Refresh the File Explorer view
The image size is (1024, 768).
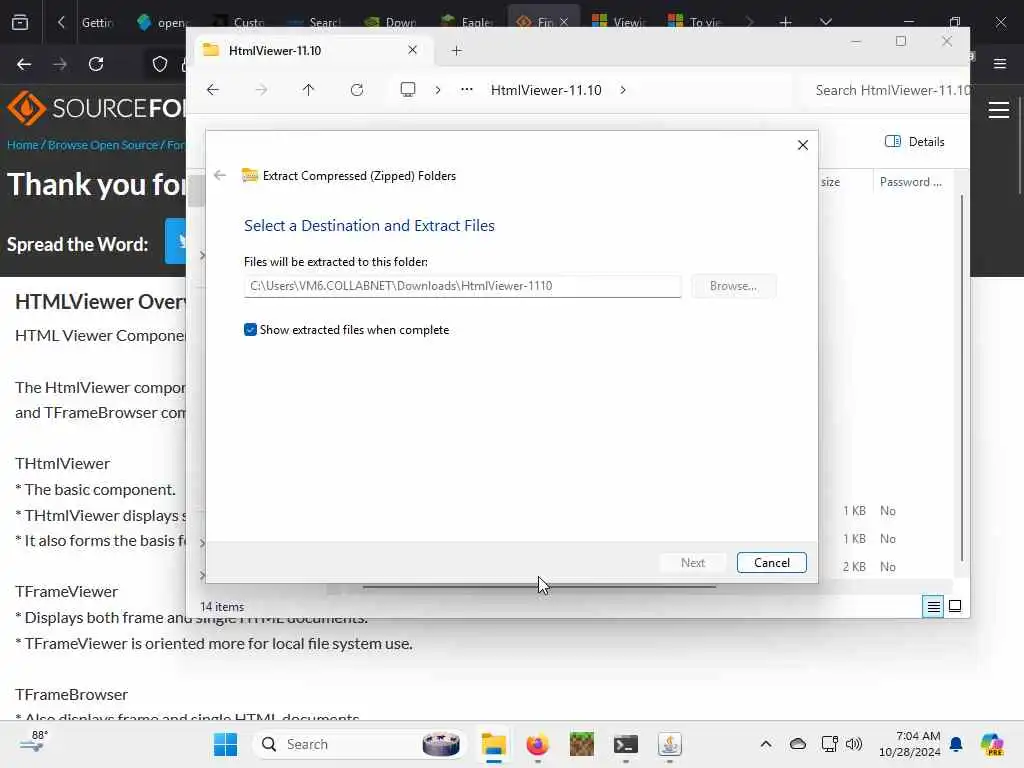click(357, 90)
